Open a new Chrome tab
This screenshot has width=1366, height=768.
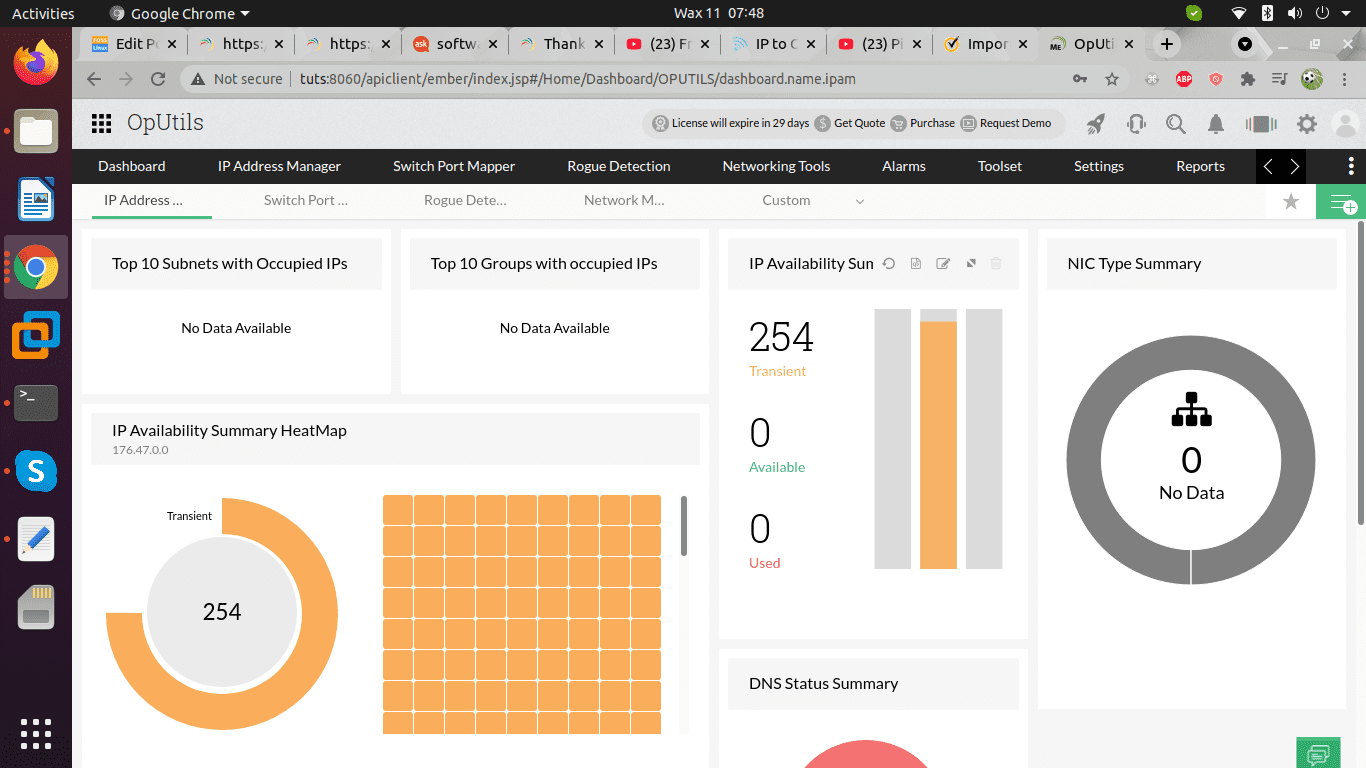click(1166, 44)
